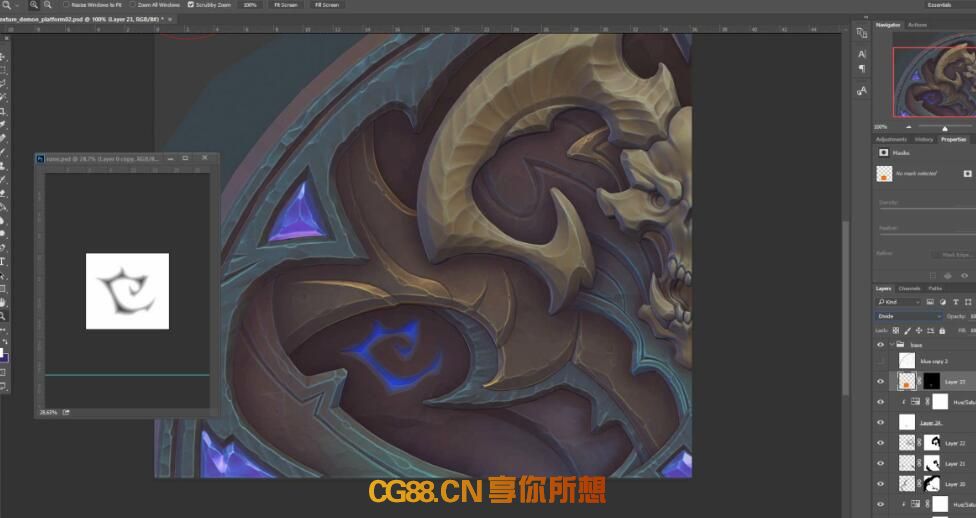This screenshot has width=976, height=518.
Task: Select the Type tool
Action: point(3,261)
